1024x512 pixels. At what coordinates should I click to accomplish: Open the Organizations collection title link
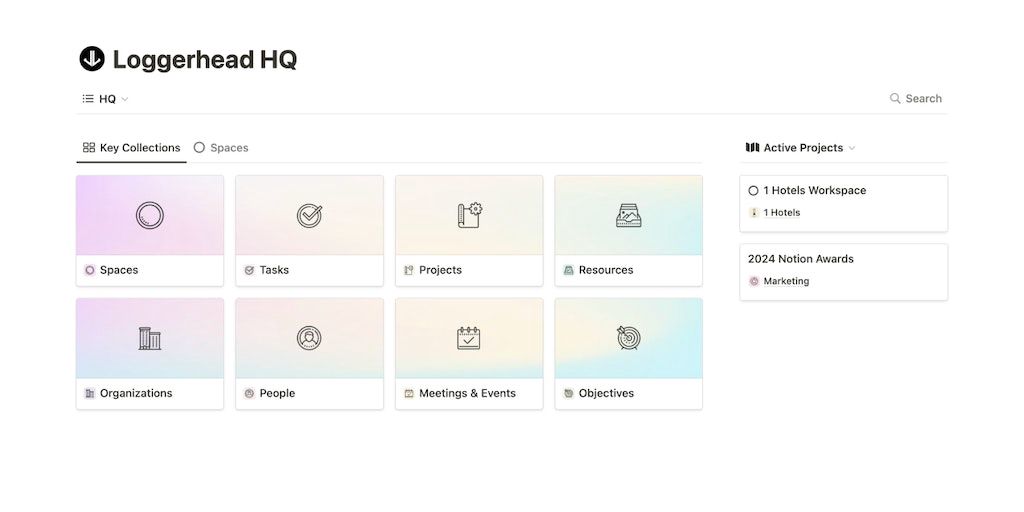coord(136,393)
